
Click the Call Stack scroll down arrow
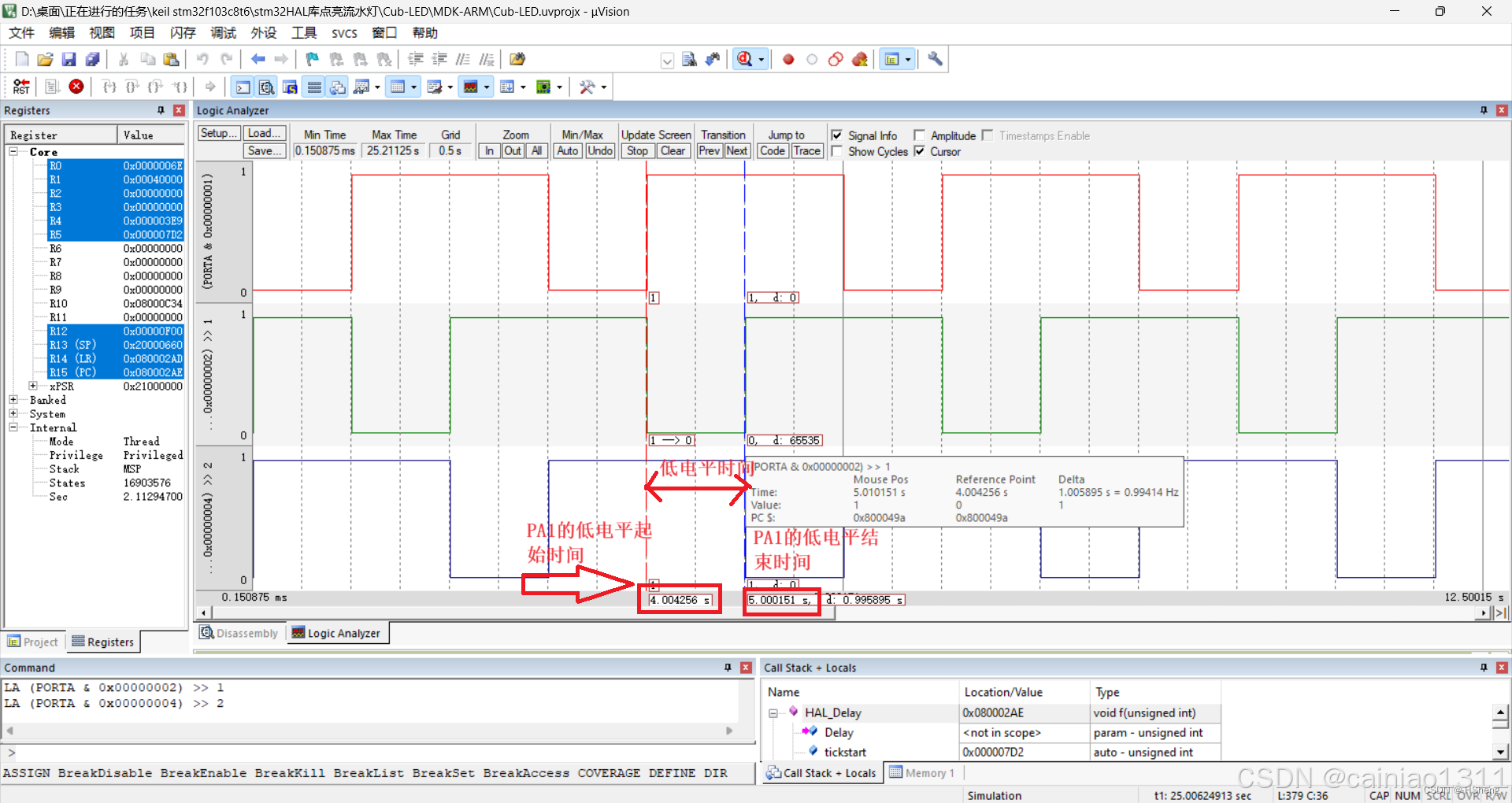click(1500, 752)
